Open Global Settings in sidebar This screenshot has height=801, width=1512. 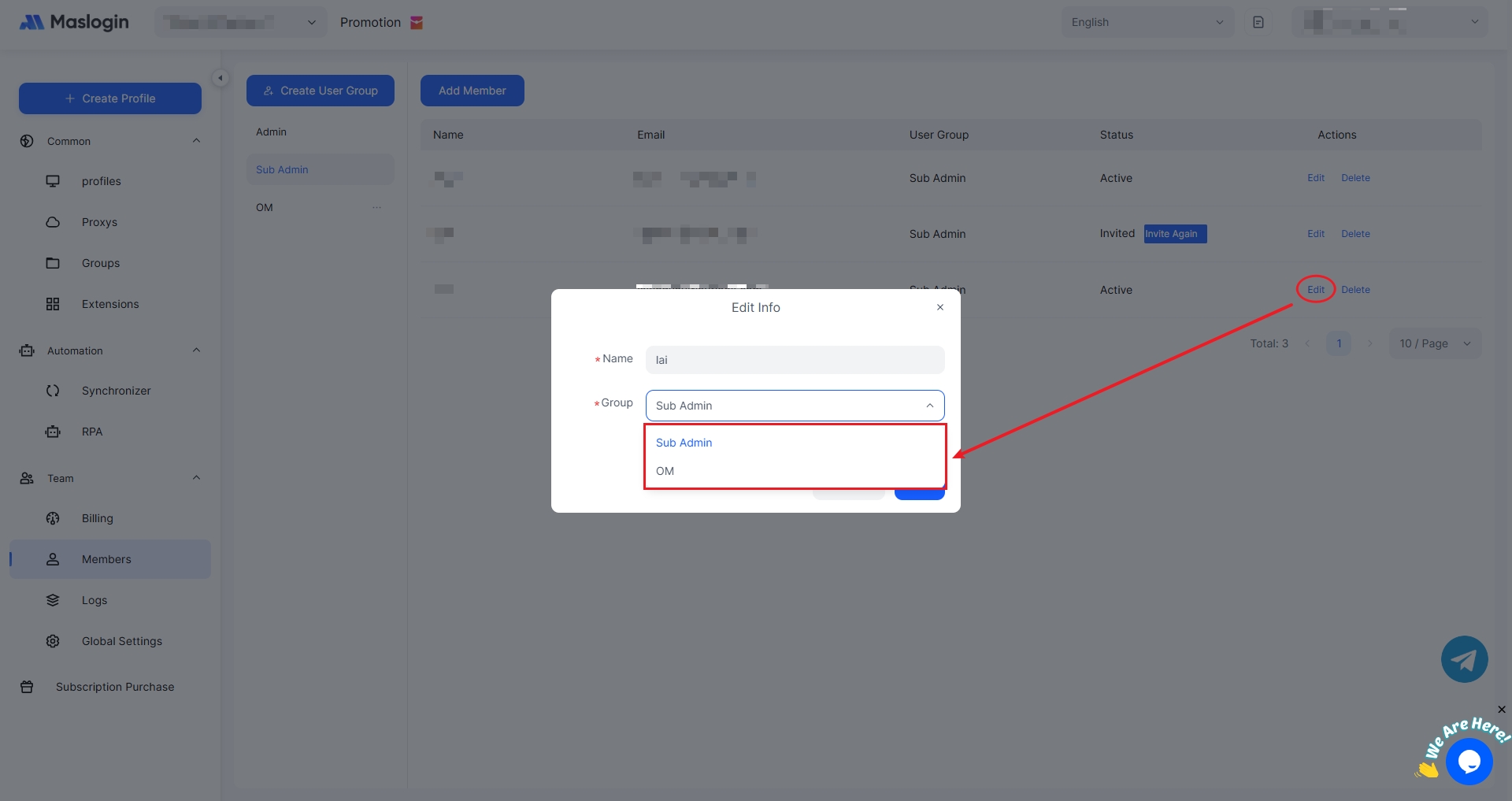[121, 641]
